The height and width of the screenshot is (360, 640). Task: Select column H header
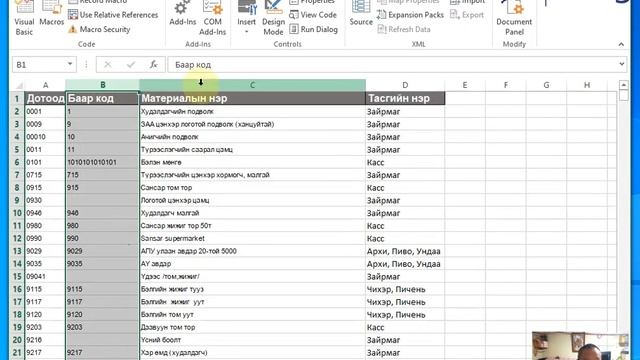point(587,85)
